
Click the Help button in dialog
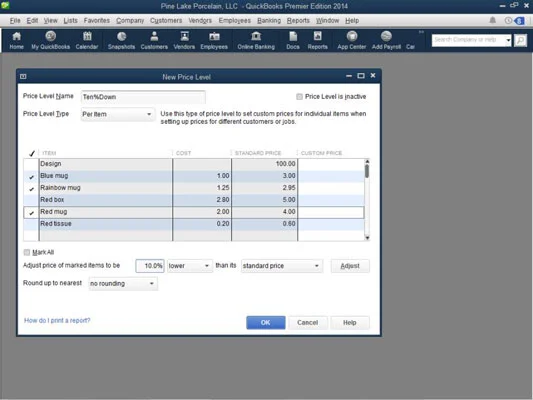pos(350,323)
